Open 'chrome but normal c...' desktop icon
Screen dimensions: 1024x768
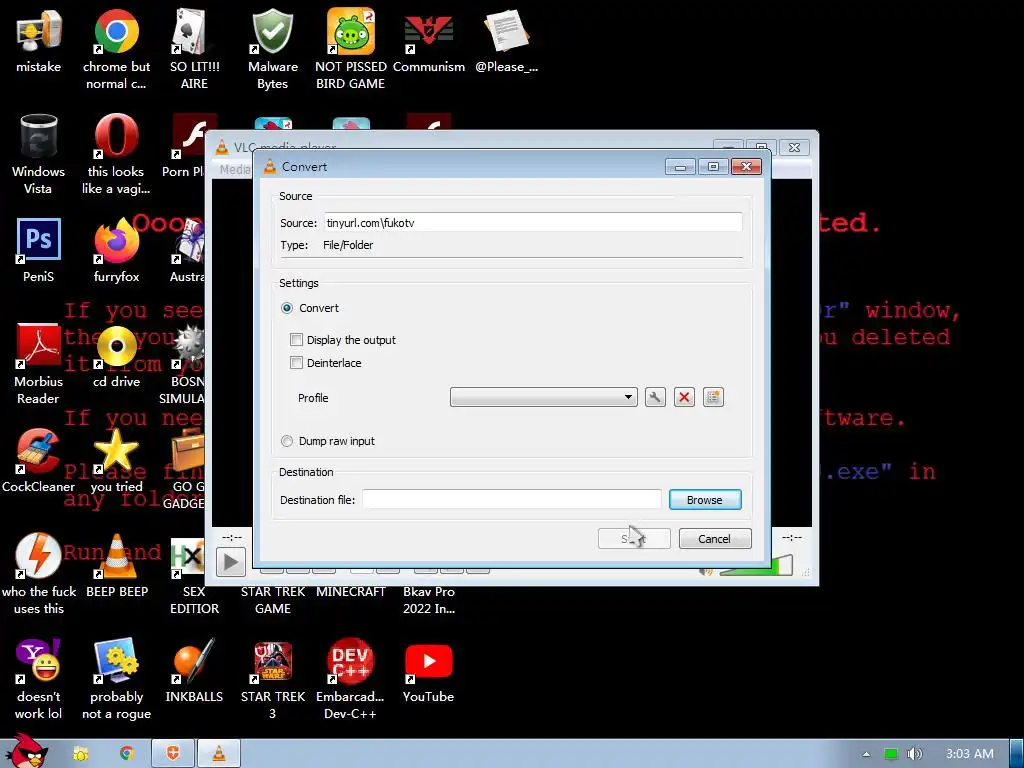click(x=116, y=49)
